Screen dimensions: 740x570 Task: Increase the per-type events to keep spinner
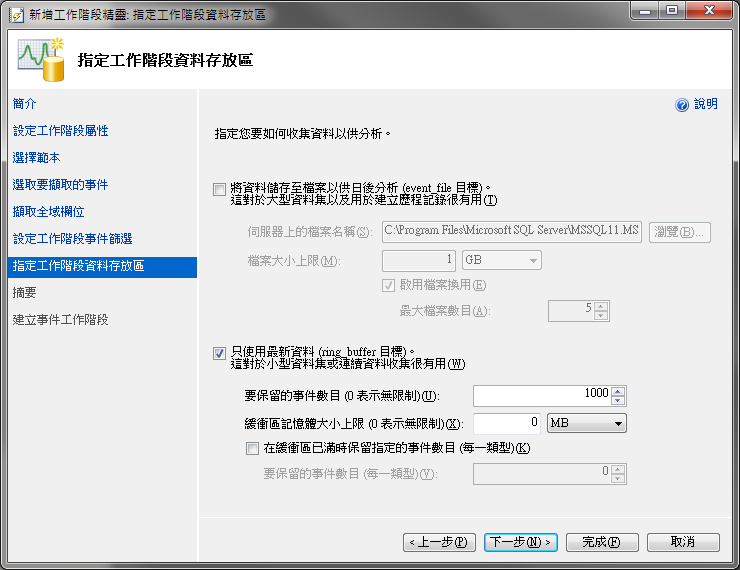(618, 469)
